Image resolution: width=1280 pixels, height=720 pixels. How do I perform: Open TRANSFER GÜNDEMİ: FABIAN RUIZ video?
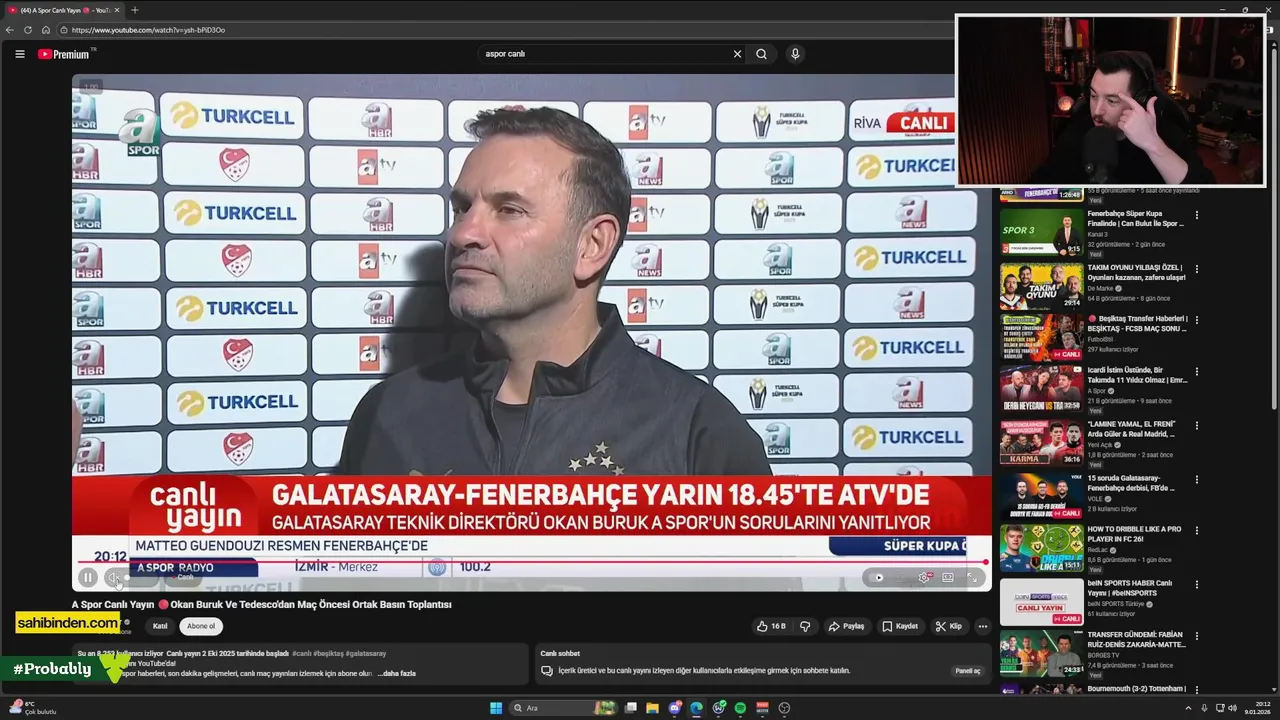pyautogui.click(x=1137, y=640)
